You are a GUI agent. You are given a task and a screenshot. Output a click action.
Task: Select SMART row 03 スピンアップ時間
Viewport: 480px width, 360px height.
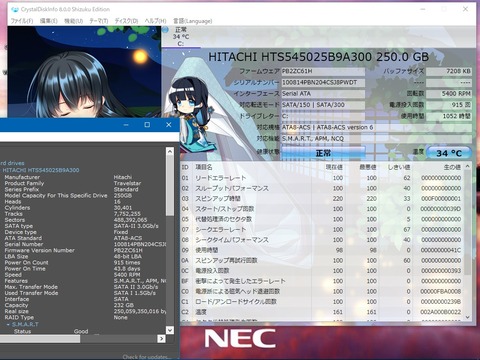click(322, 199)
